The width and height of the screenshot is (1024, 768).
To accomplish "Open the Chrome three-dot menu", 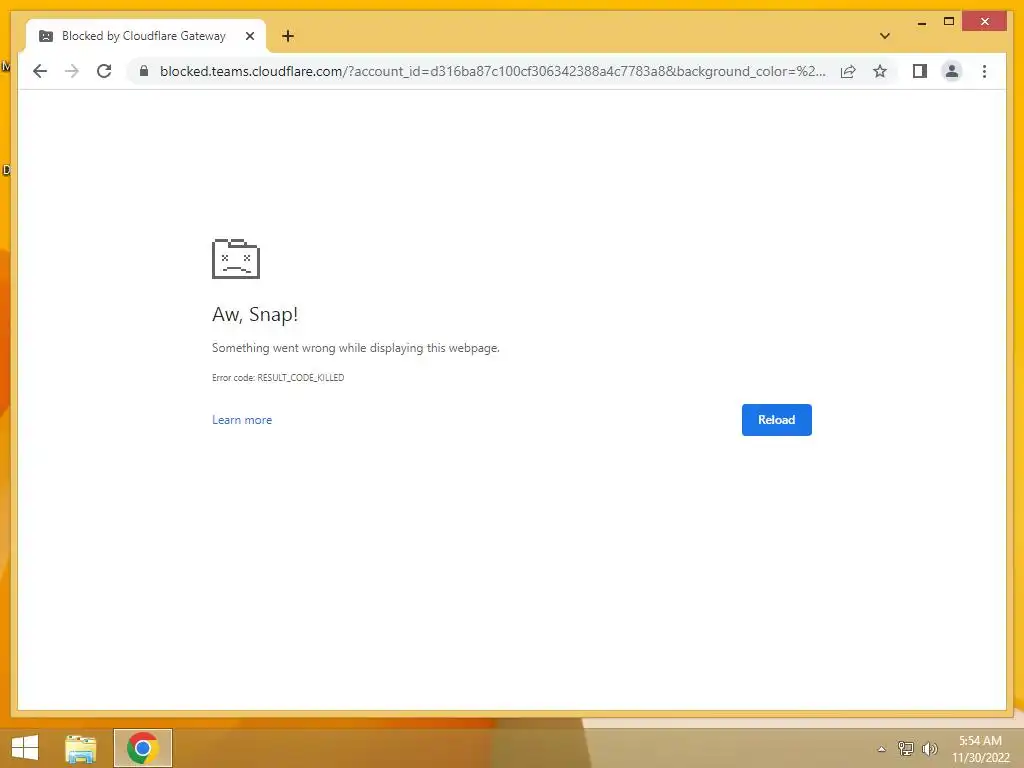I will 984,71.
